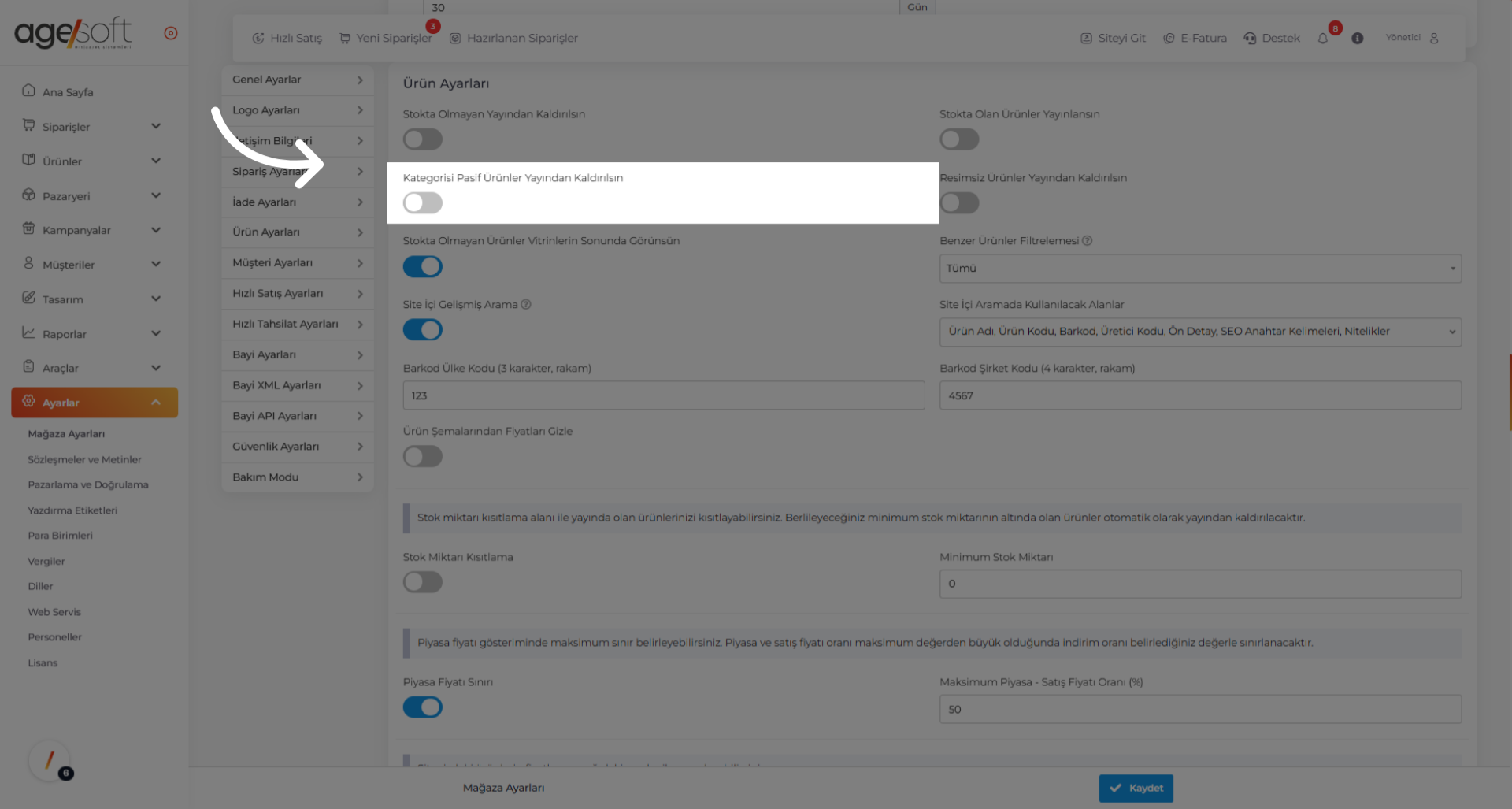Click the Araçlar clipboard icon

(x=29, y=366)
